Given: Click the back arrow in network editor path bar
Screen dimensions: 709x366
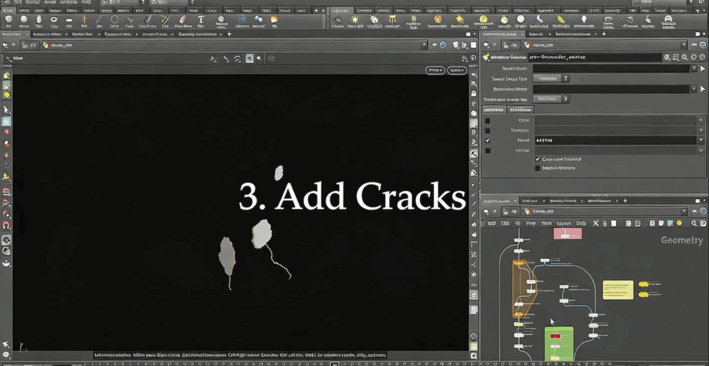Looking at the screenshot, I should [487, 211].
